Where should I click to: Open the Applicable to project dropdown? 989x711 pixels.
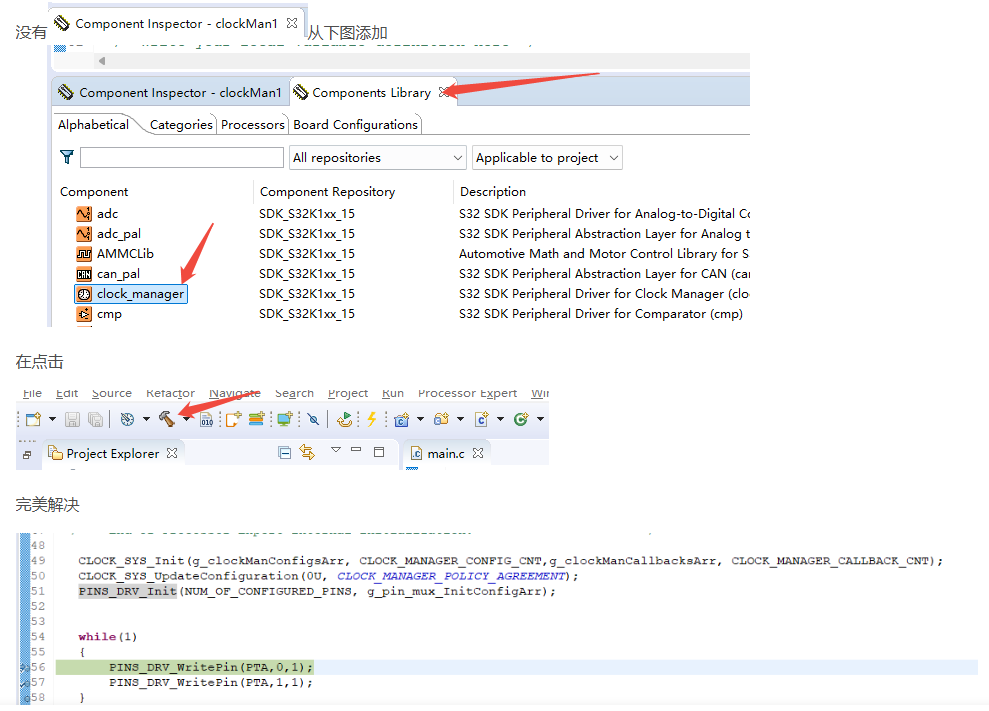(x=547, y=157)
